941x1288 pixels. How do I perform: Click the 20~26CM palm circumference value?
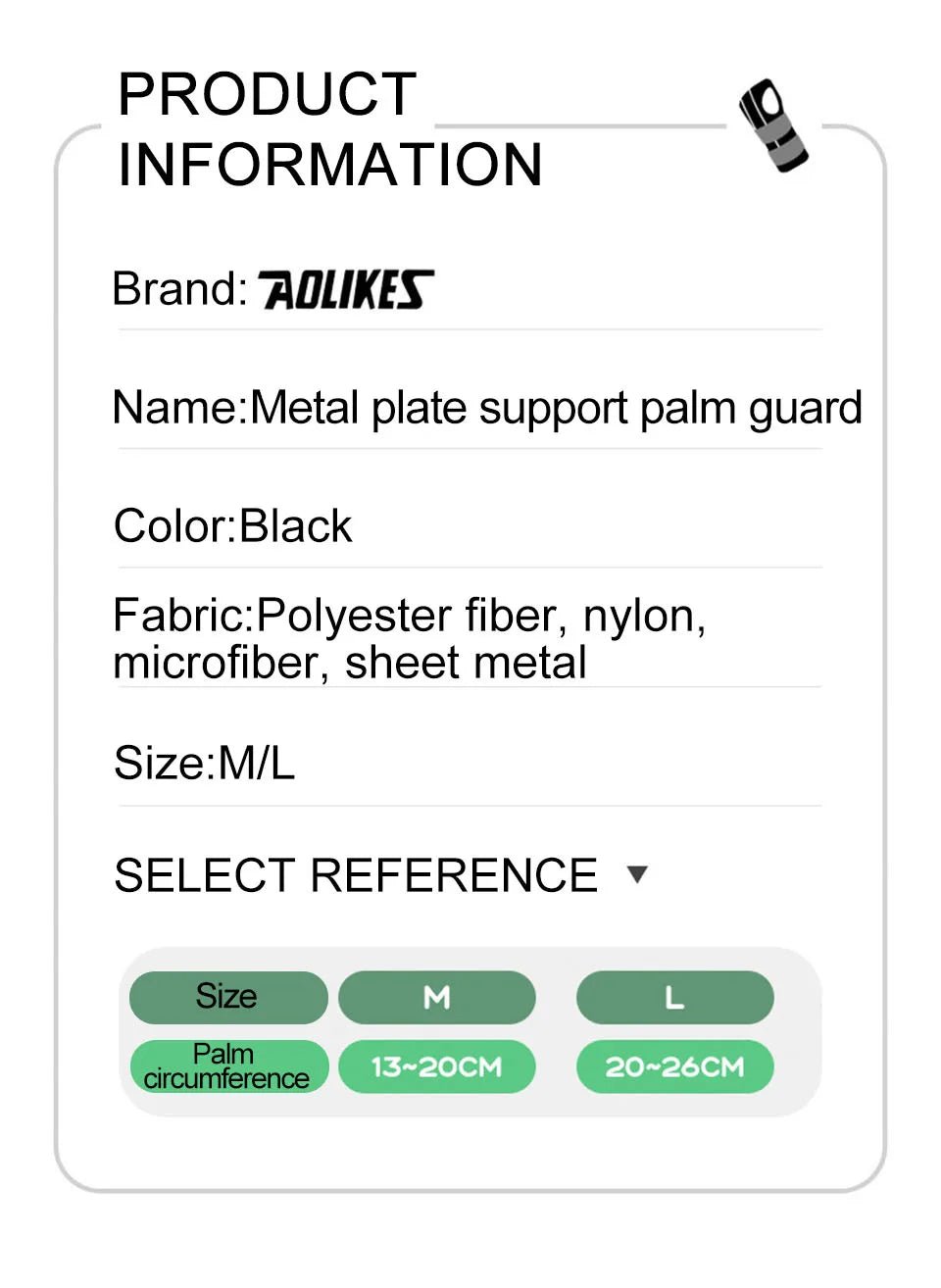coord(674,1066)
